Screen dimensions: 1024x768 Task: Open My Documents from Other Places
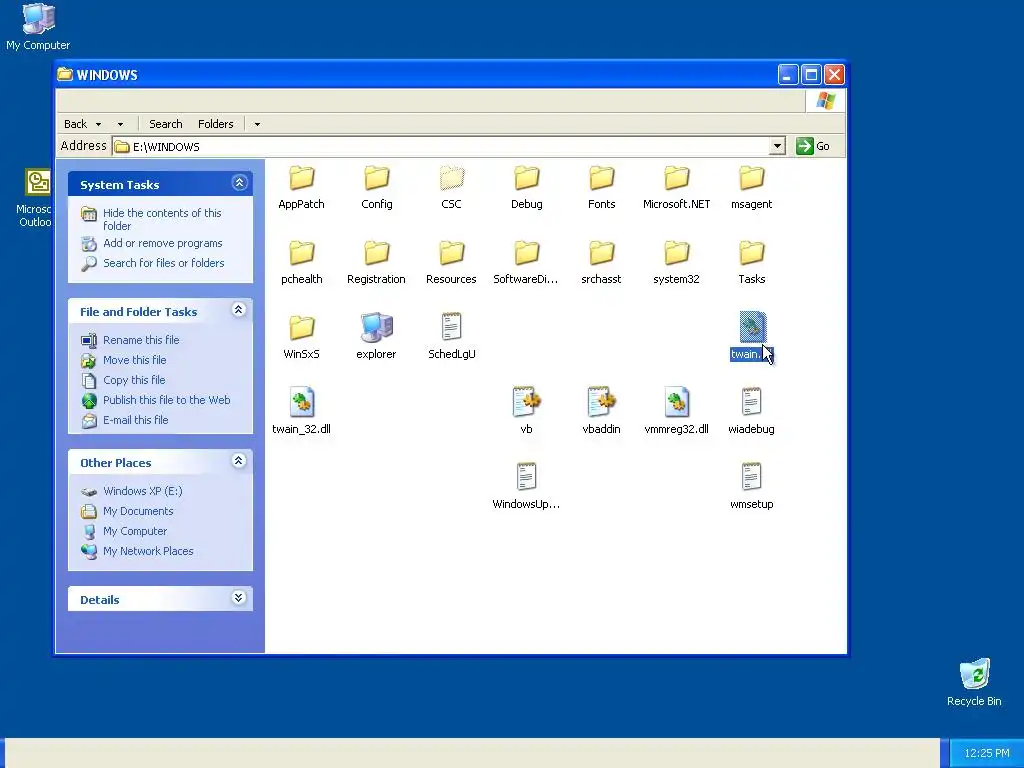coord(138,511)
